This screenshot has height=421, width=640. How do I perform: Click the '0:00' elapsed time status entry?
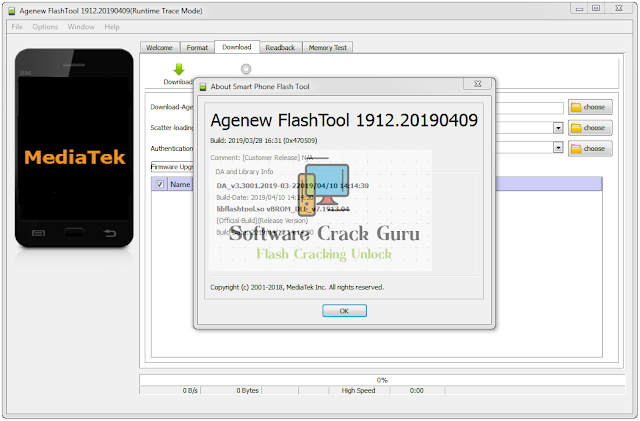click(x=417, y=390)
